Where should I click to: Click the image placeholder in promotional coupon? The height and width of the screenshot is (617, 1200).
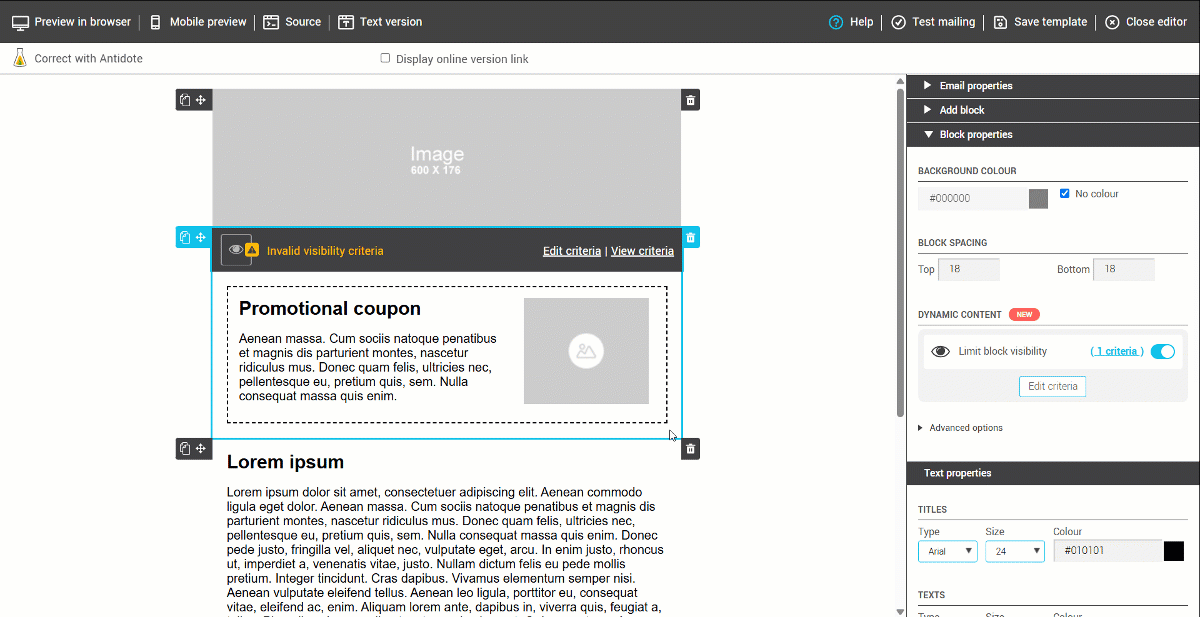[x=586, y=351]
